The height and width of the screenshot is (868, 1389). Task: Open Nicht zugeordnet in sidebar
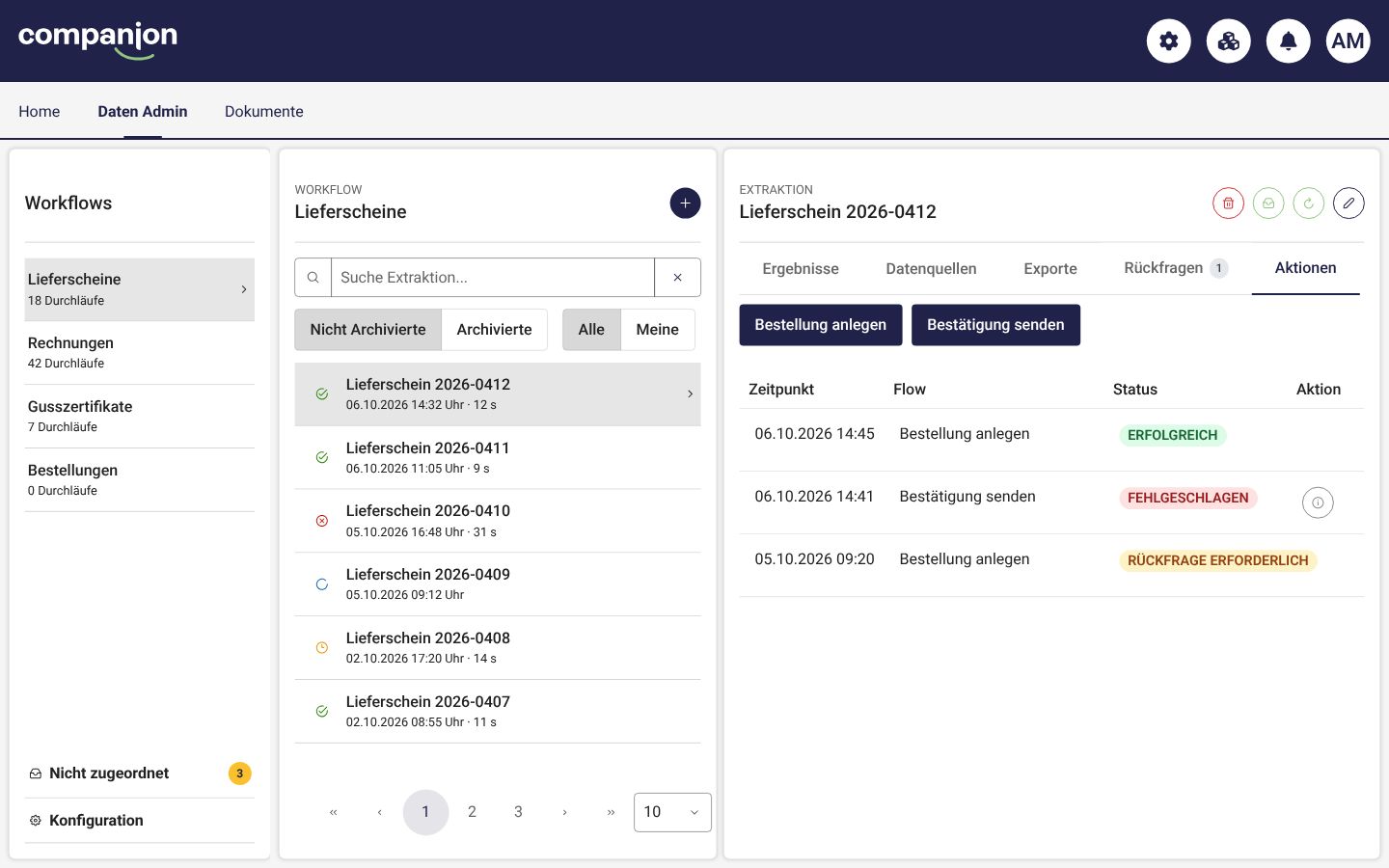click(x=140, y=773)
